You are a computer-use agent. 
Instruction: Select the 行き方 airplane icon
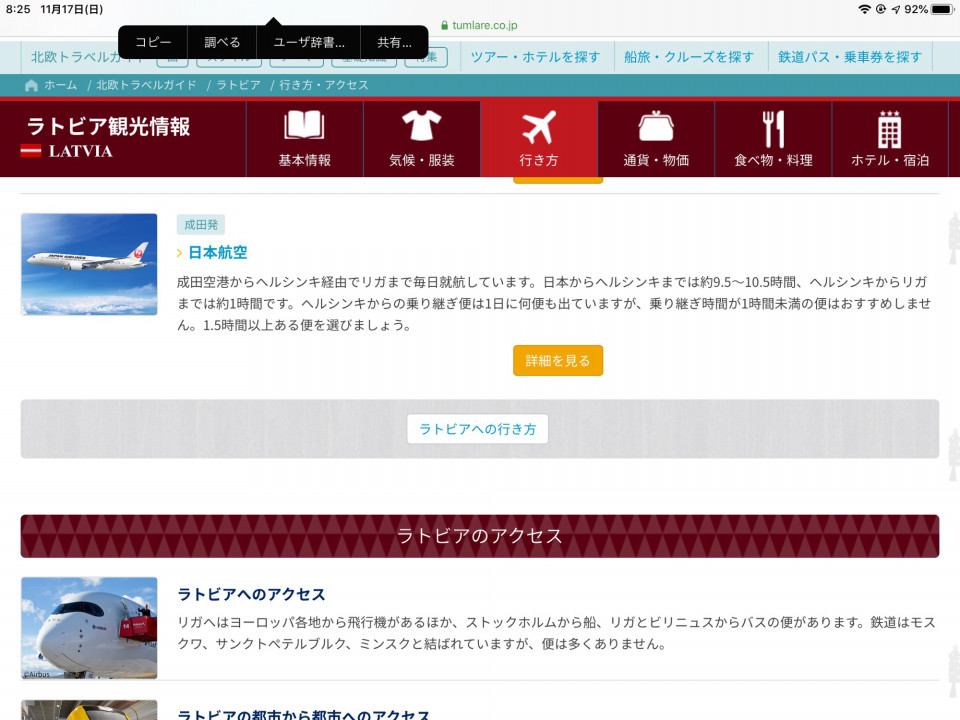538,129
